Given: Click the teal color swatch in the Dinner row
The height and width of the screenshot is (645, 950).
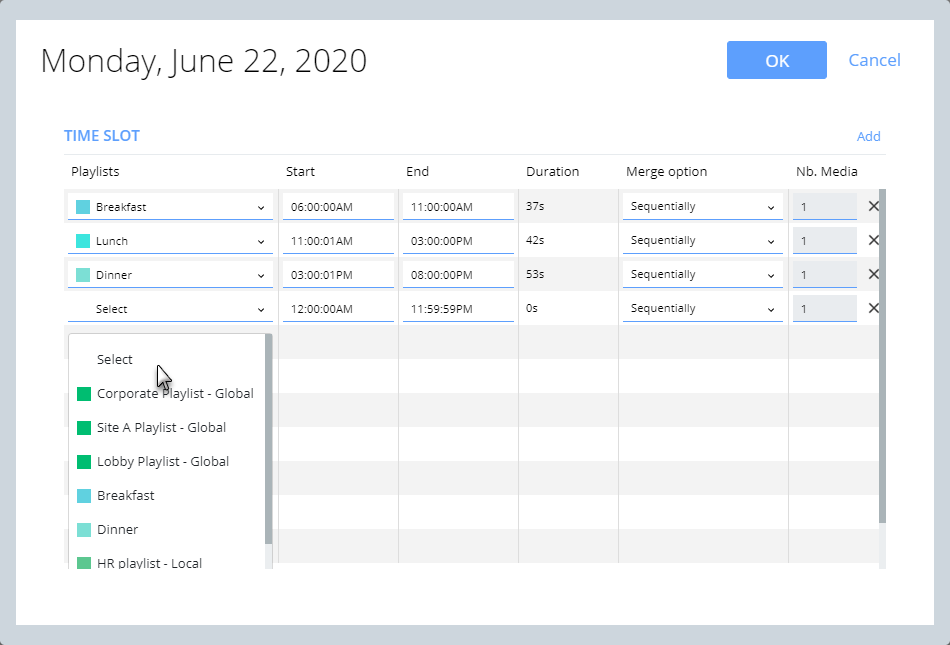Looking at the screenshot, I should click(85, 274).
